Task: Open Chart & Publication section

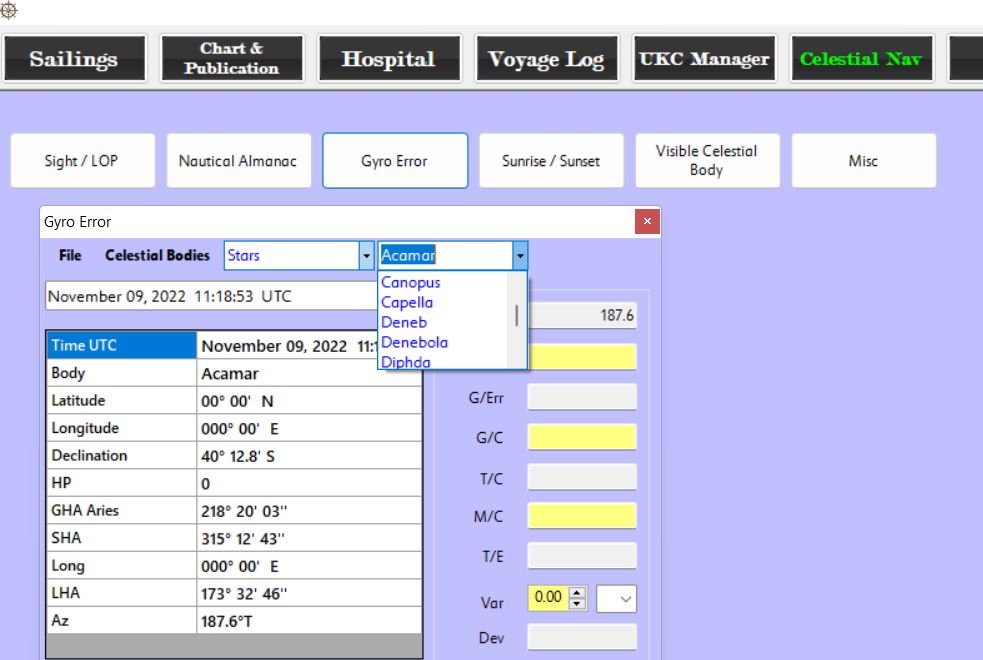Action: click(231, 59)
